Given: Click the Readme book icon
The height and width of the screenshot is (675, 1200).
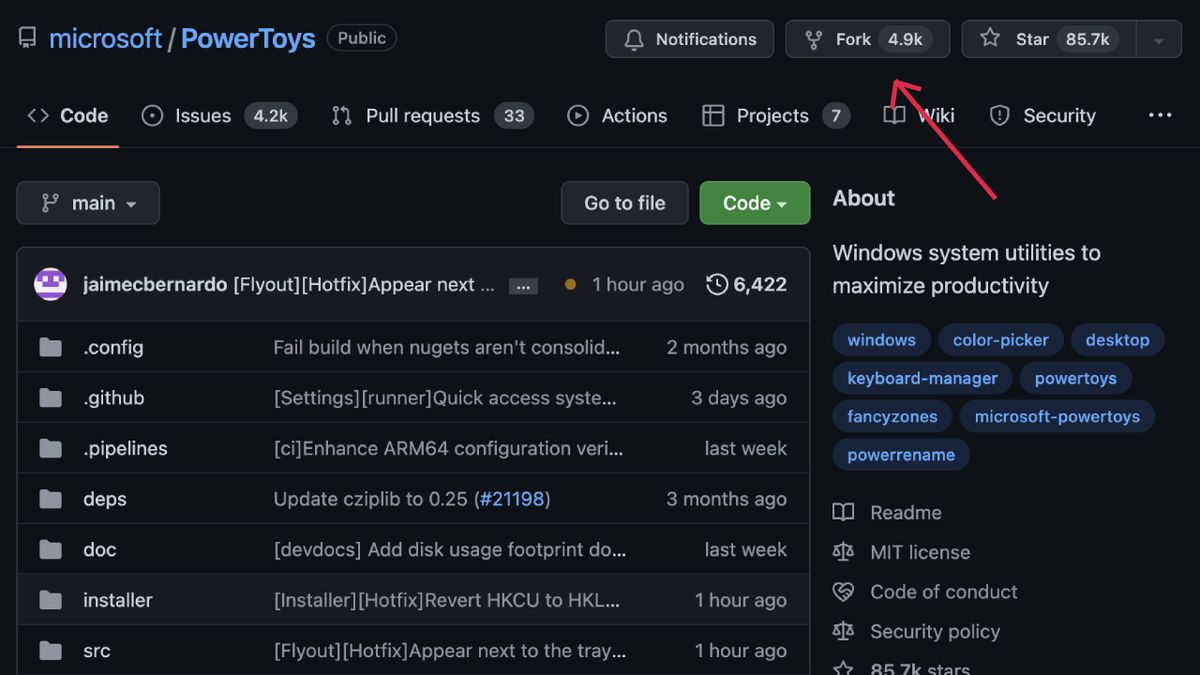Looking at the screenshot, I should [843, 512].
